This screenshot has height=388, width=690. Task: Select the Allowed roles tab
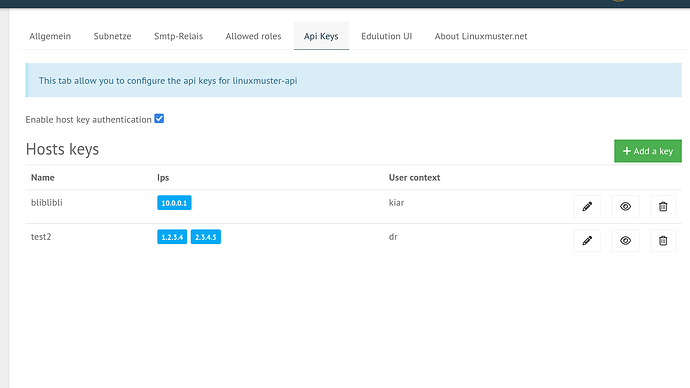click(x=253, y=36)
